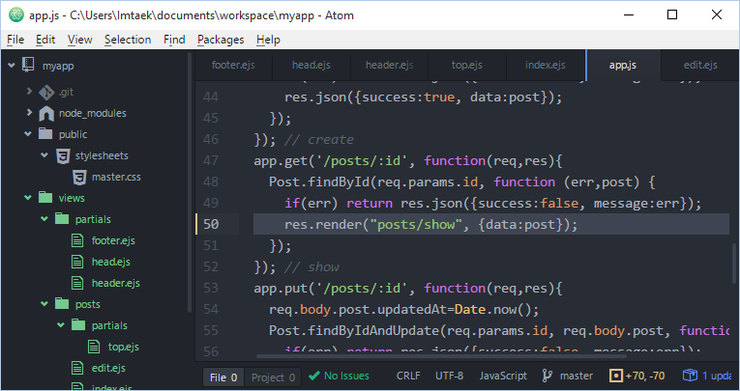Click the No Issues linter status
The width and height of the screenshot is (740, 391).
[339, 376]
